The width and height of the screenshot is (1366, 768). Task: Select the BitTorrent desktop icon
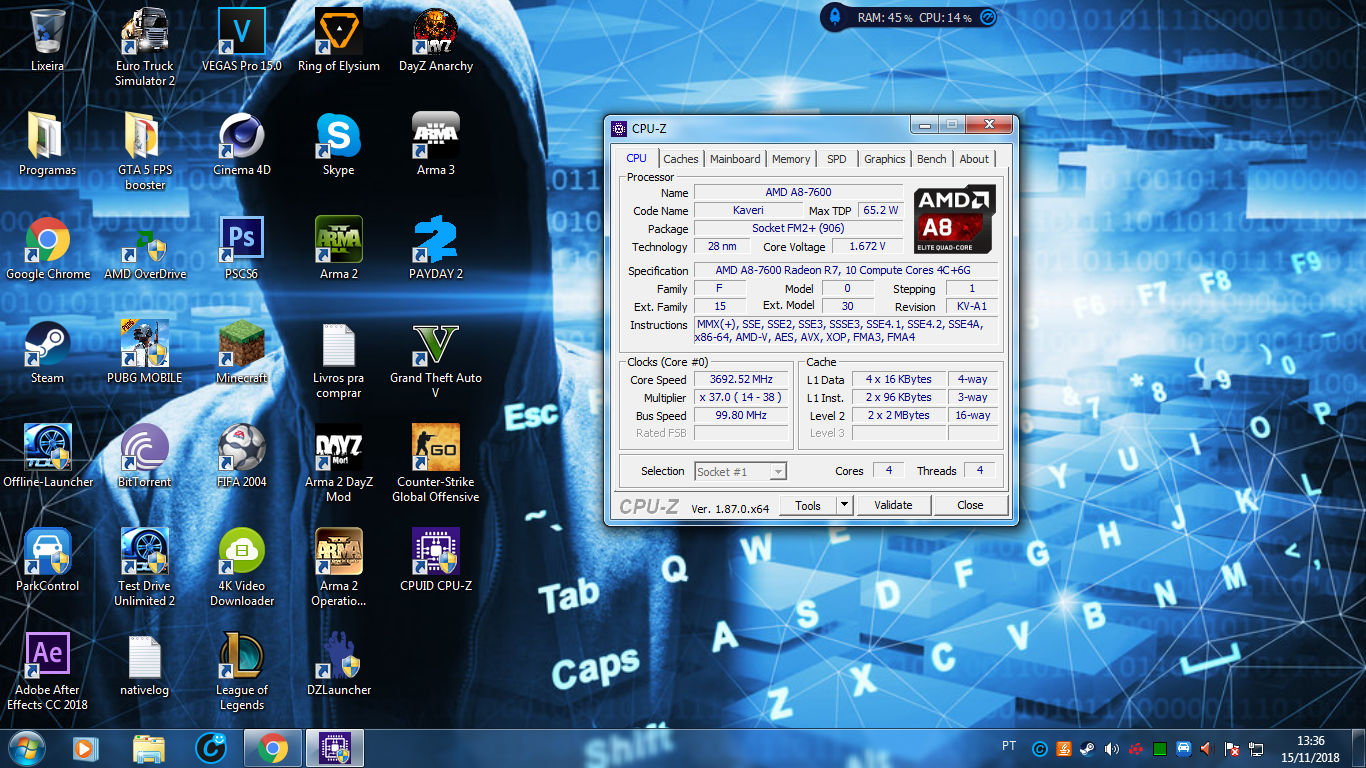(x=145, y=456)
